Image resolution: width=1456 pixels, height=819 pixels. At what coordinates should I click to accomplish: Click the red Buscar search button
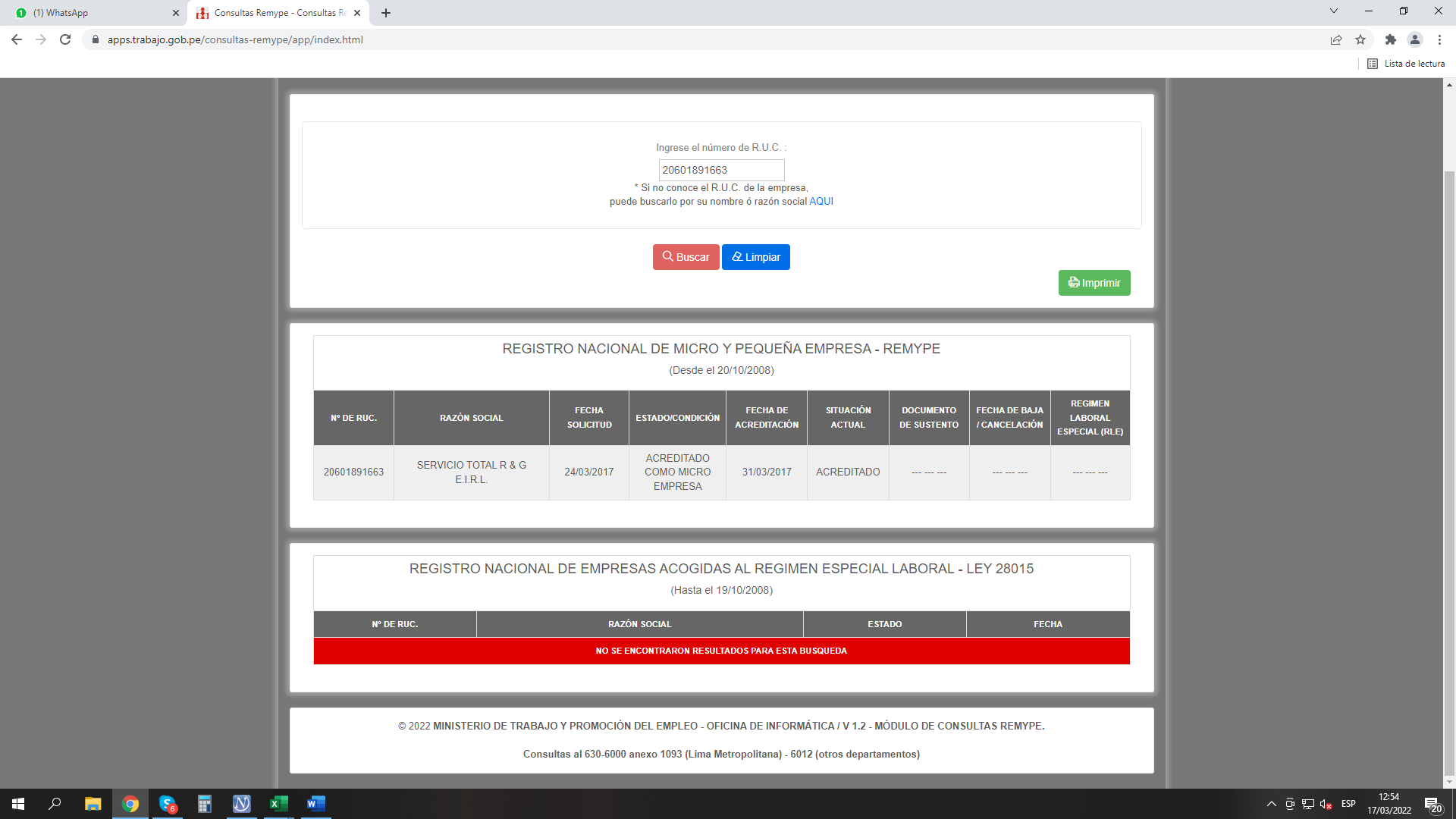pyautogui.click(x=686, y=257)
